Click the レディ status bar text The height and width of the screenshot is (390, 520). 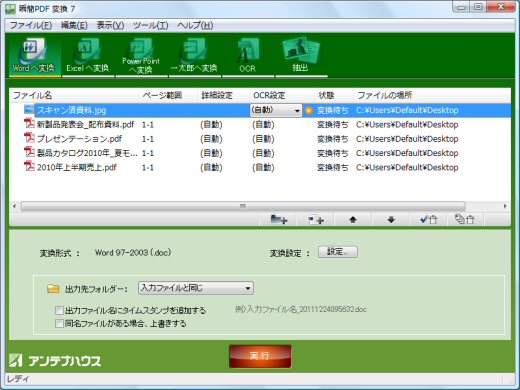click(18, 379)
